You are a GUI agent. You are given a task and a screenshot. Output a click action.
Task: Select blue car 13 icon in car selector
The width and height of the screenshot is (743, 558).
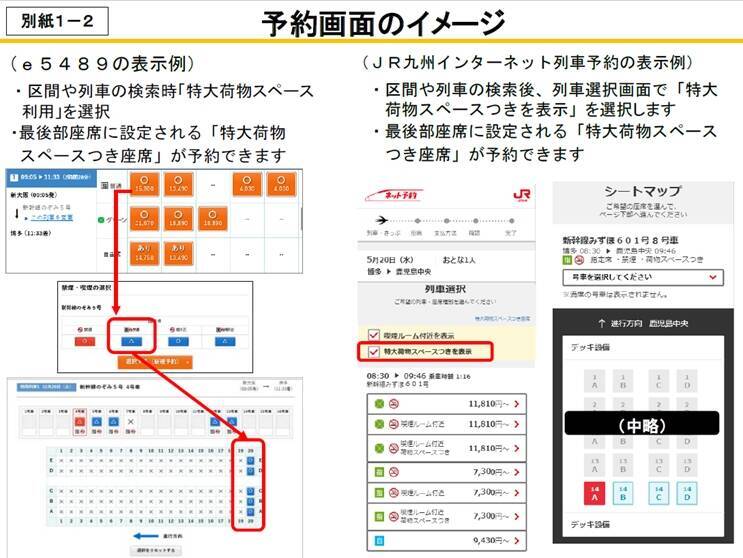[232, 422]
